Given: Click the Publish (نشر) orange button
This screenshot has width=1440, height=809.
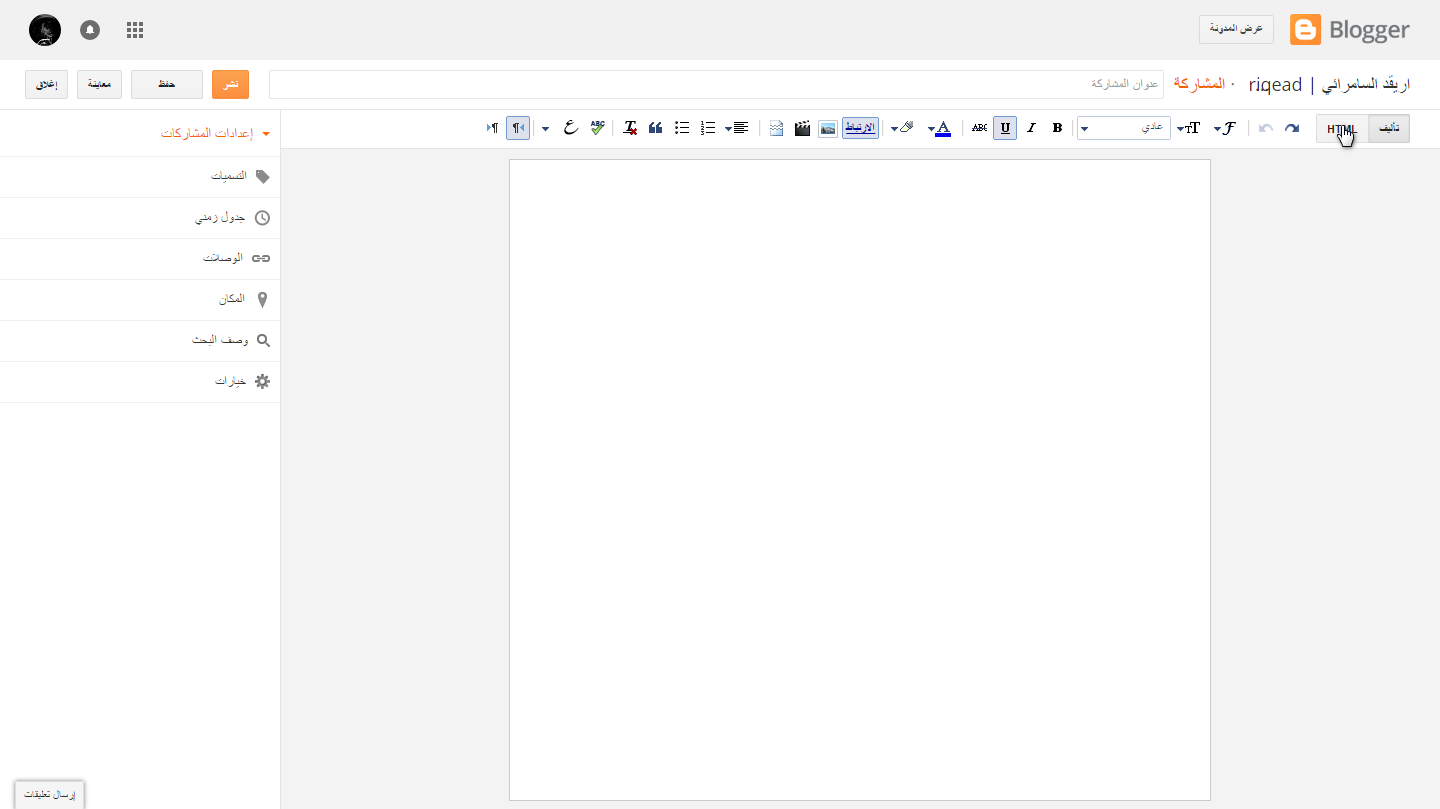Looking at the screenshot, I should 230,84.
